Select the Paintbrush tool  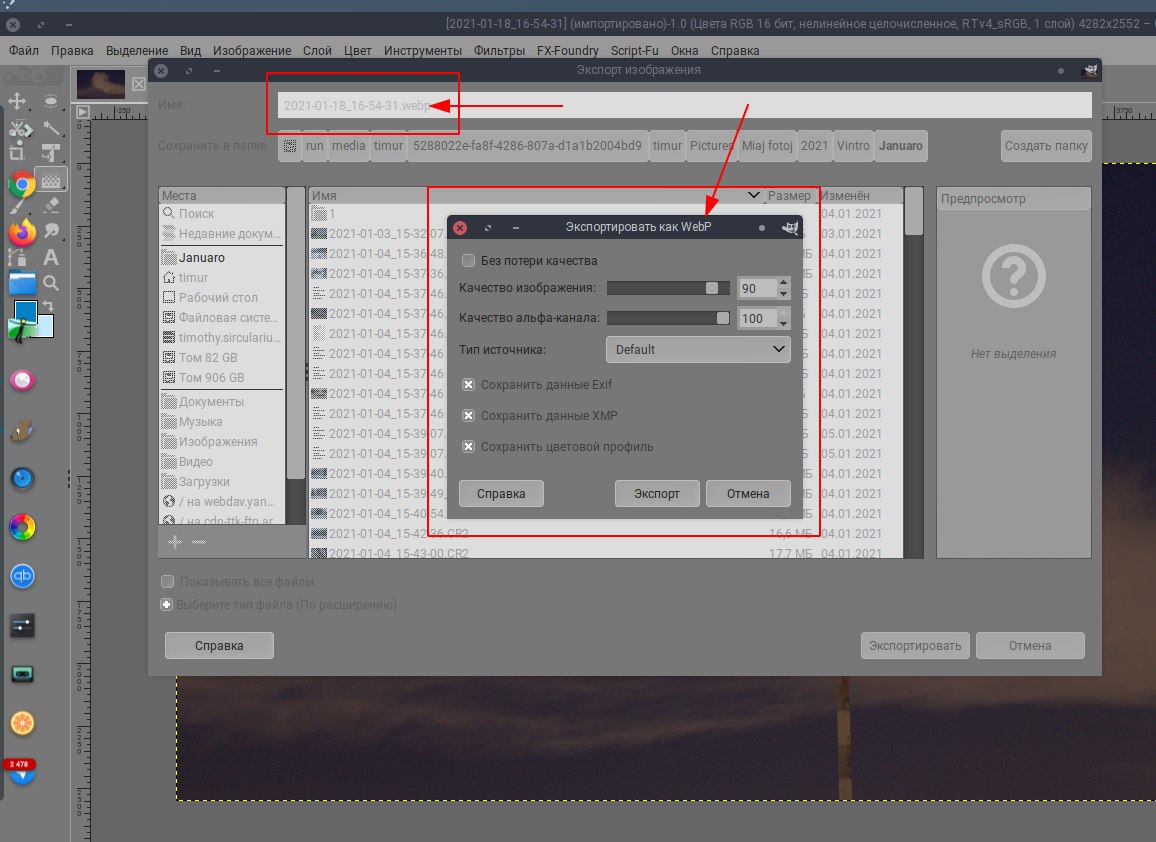pos(16,206)
